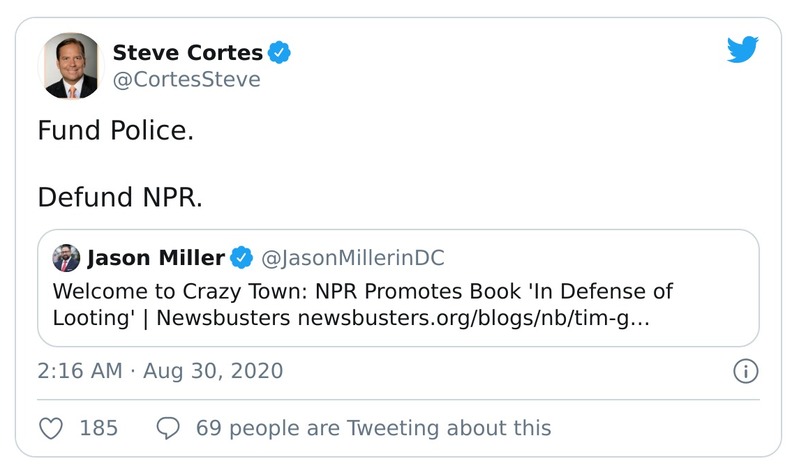The height and width of the screenshot is (475, 799).
Task: Click the "Fund Police." tweet text
Action: pos(116,130)
